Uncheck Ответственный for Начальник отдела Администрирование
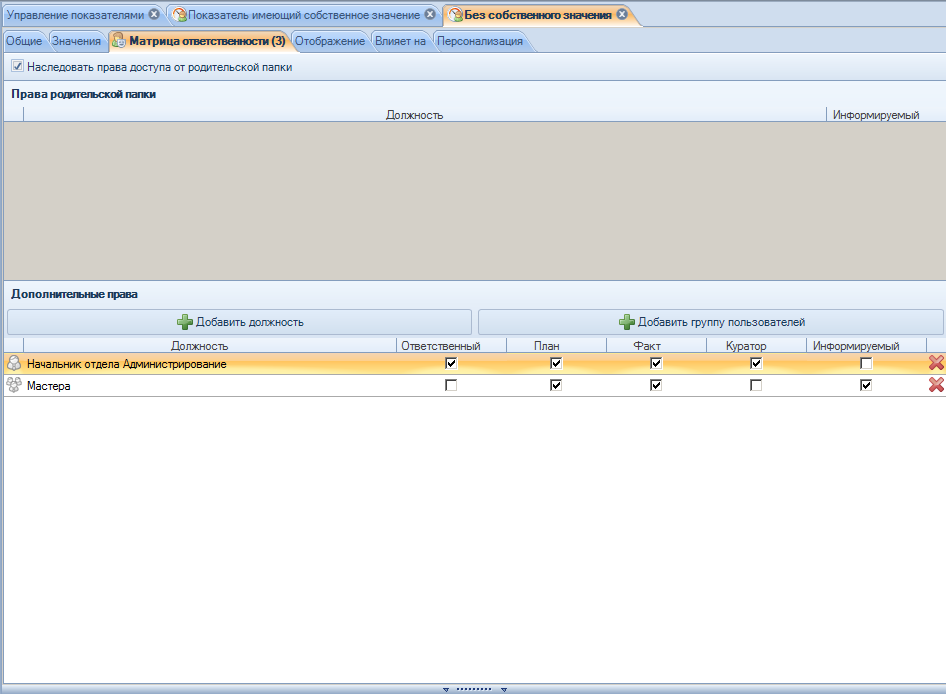This screenshot has height=694, width=946. point(451,364)
